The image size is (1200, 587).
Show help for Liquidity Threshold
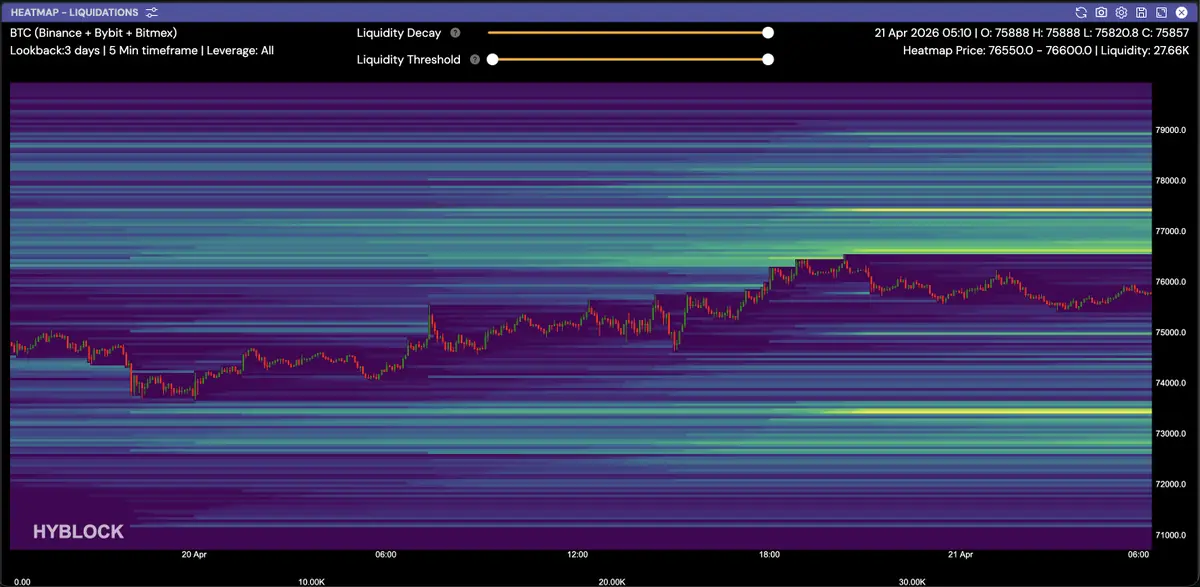coord(476,60)
